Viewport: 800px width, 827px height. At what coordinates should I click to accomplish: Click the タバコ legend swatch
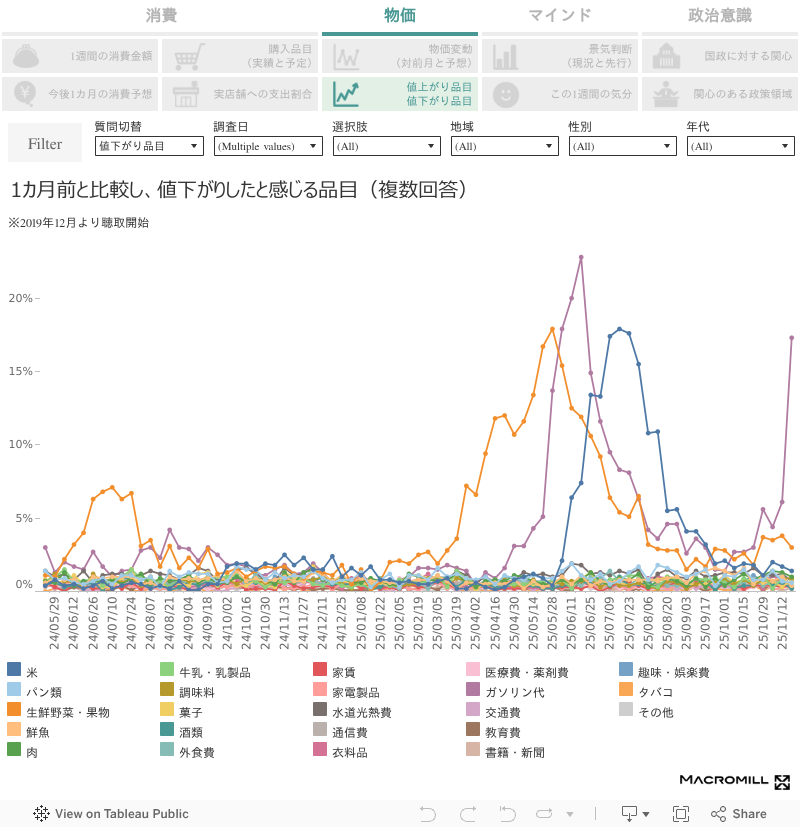[626, 689]
